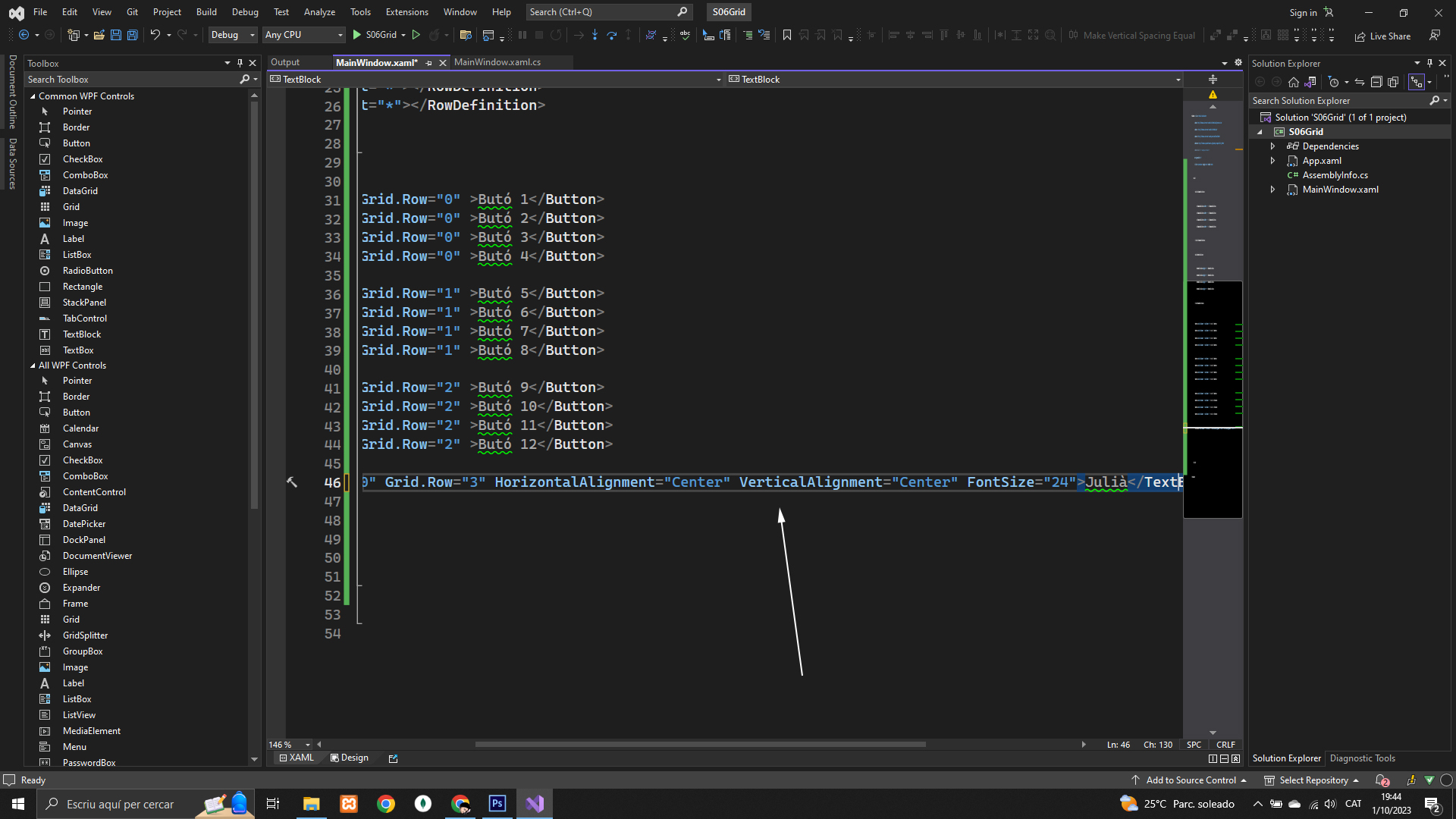This screenshot has height=819, width=1456.
Task: Open the notifications bell in status bar
Action: click(1381, 780)
